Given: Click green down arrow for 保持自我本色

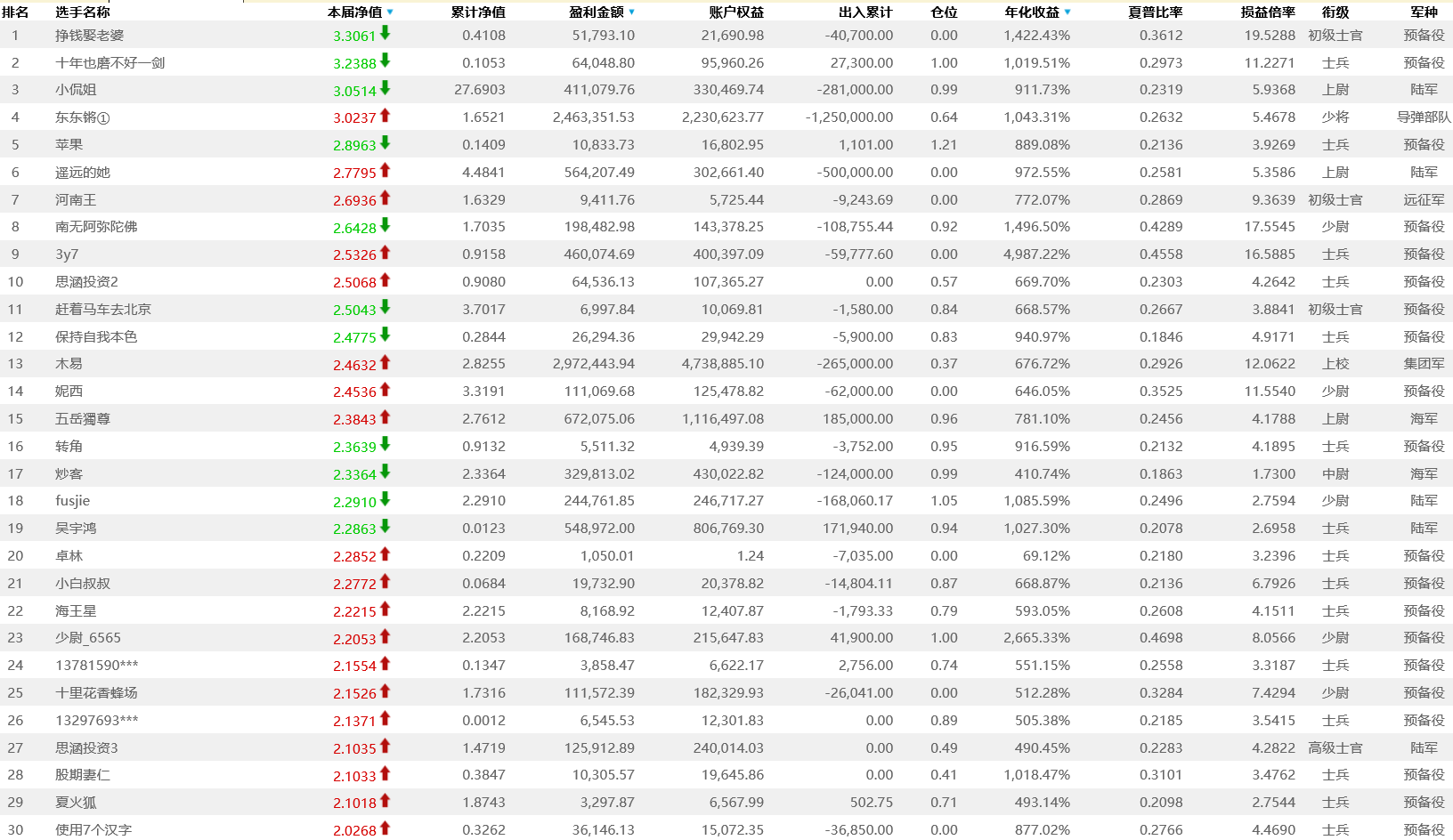Looking at the screenshot, I should [386, 335].
